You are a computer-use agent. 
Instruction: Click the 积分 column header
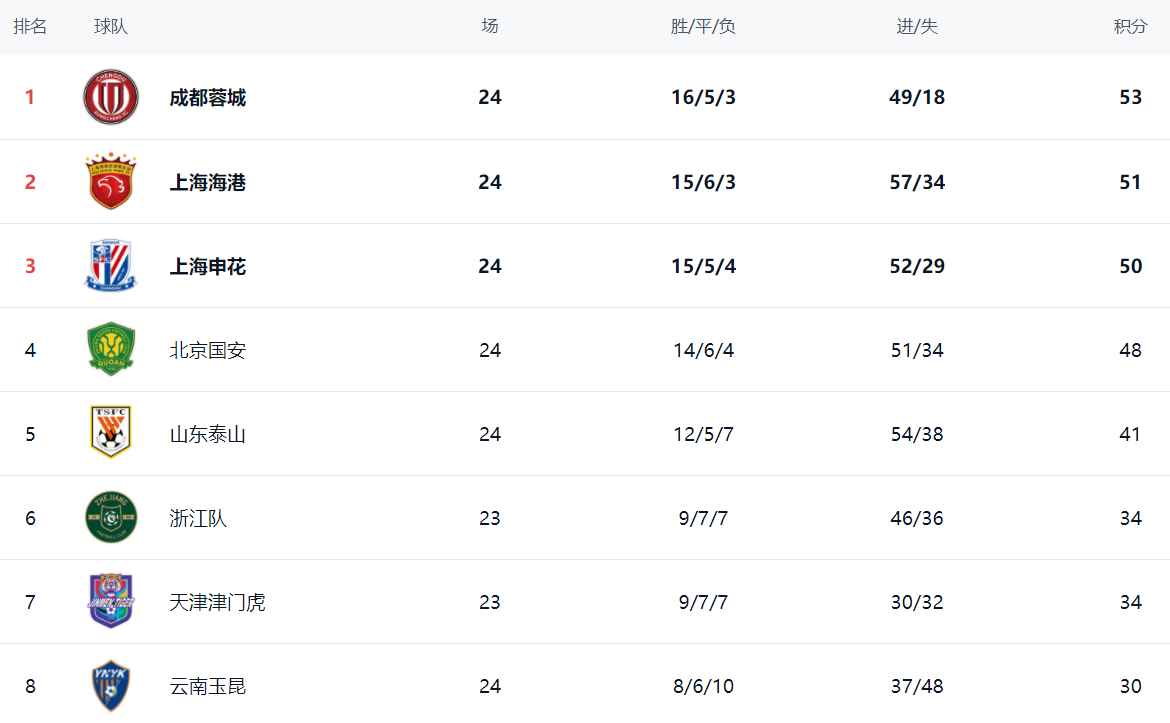[1130, 27]
